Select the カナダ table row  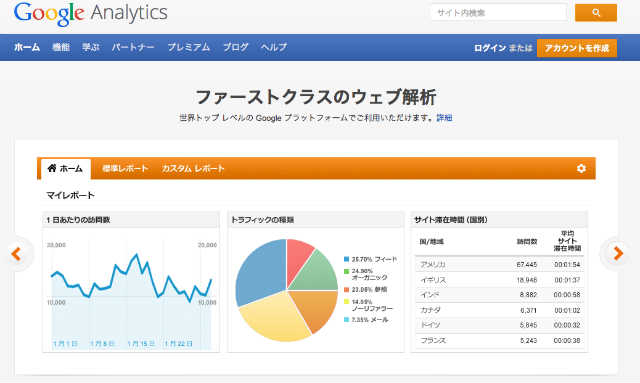coord(500,310)
